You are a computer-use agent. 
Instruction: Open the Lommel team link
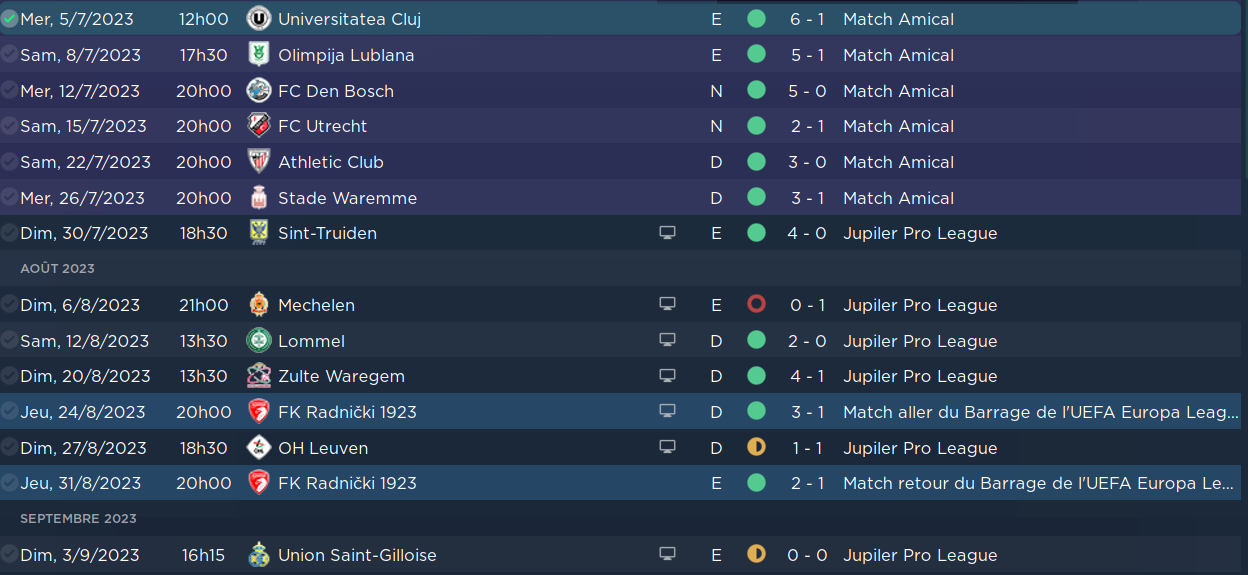tap(311, 341)
